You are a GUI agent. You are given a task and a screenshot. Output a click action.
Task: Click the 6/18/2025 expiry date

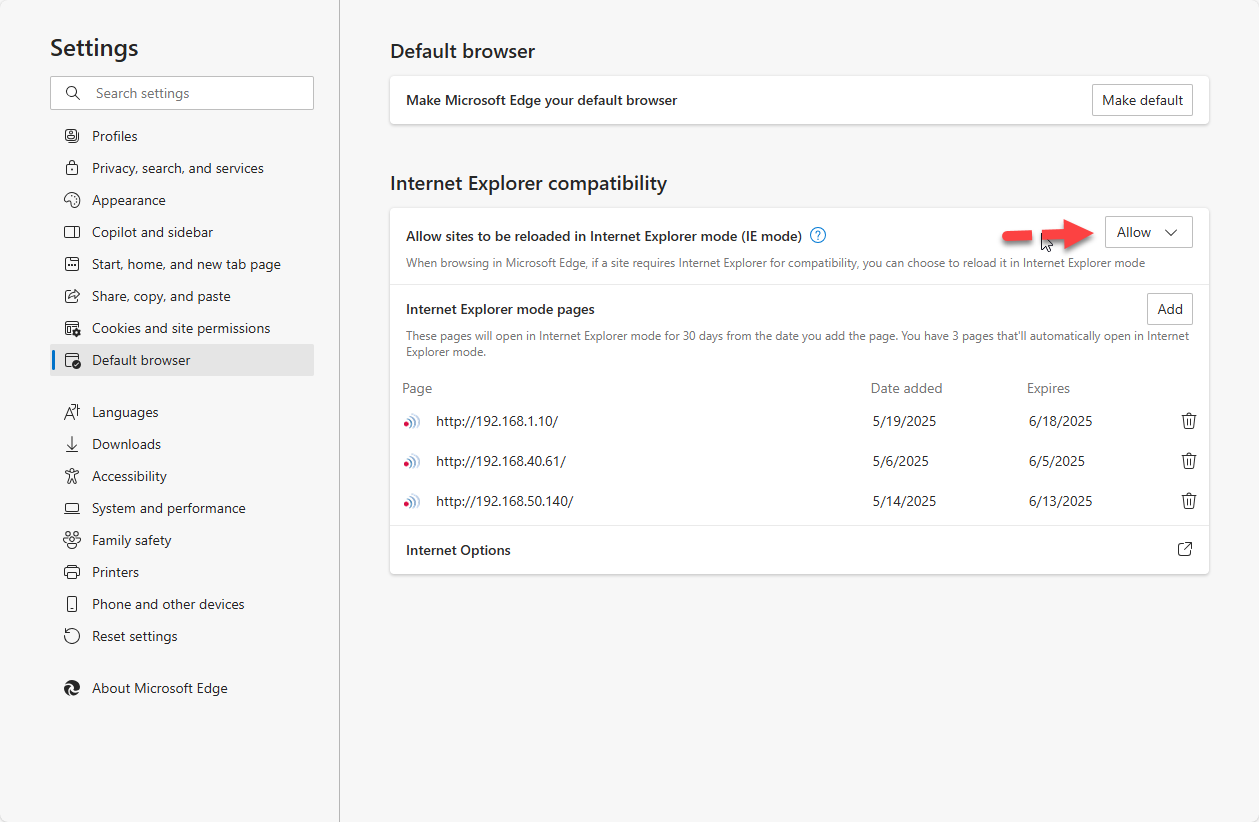coord(1060,421)
